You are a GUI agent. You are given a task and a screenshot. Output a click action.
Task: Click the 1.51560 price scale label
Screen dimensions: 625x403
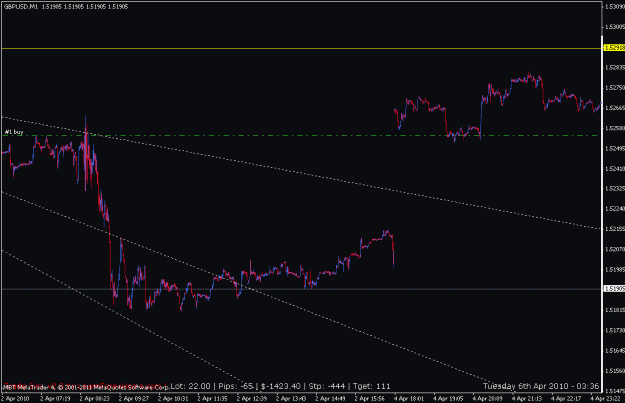click(615, 370)
